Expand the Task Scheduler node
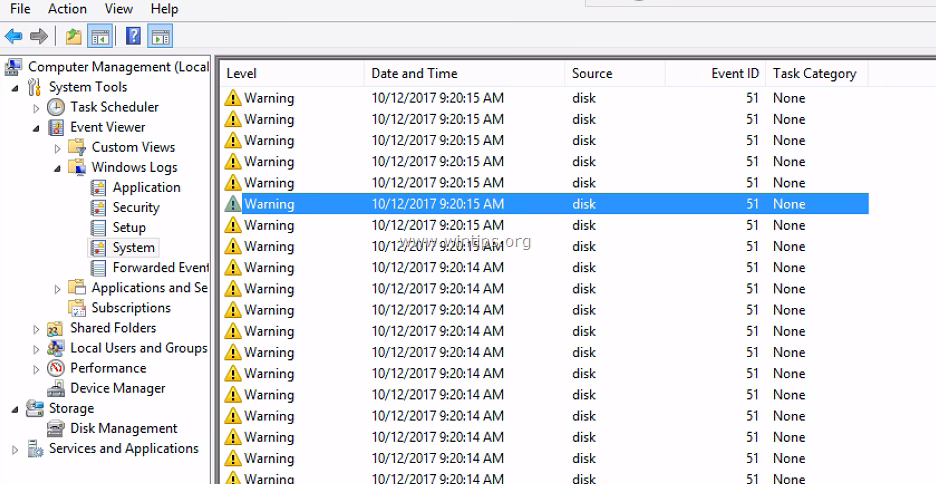The width and height of the screenshot is (936, 484). pos(36,108)
